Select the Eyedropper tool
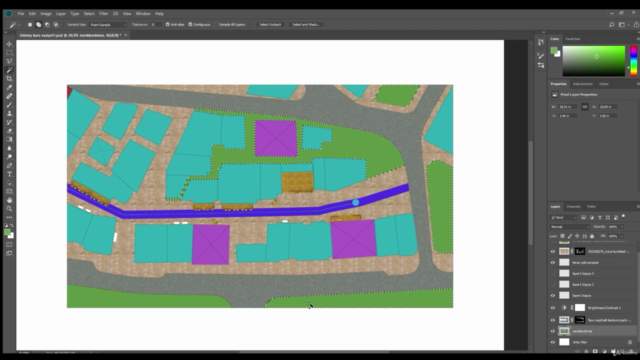This screenshot has height=360, width=640. (9, 87)
